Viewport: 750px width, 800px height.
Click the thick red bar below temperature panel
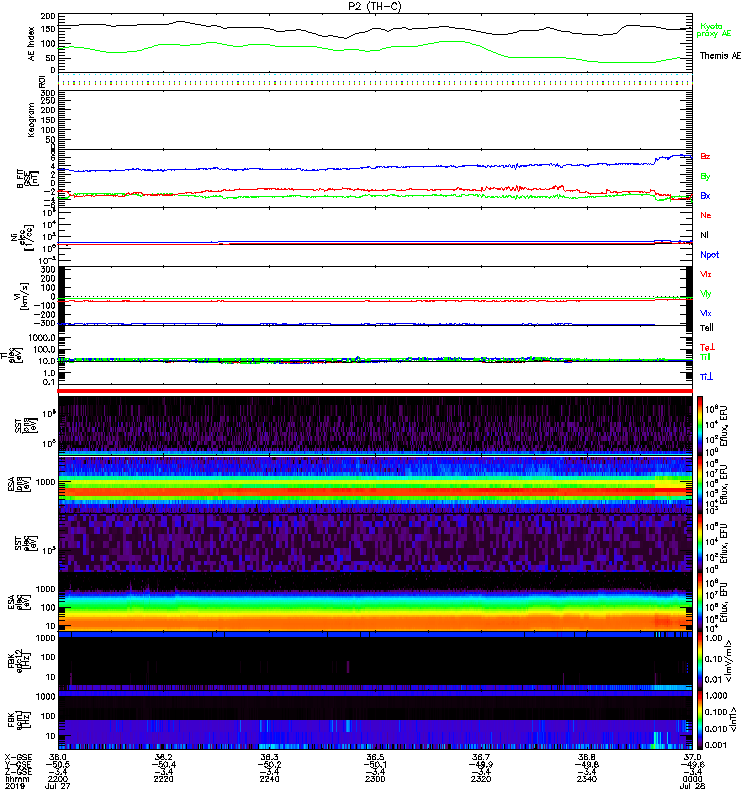375,391
